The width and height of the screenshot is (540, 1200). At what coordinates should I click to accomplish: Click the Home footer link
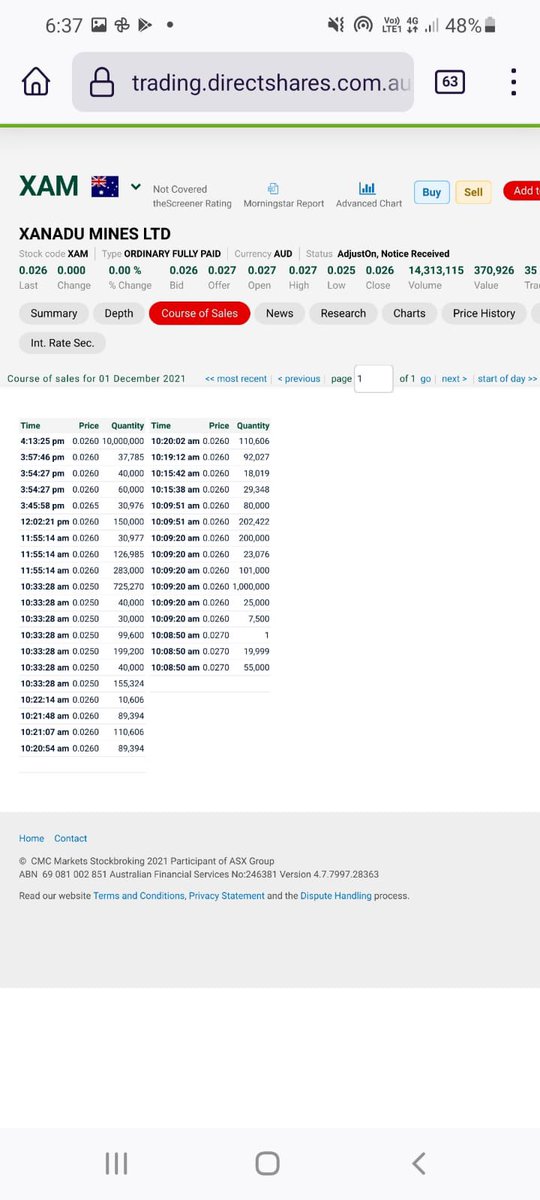point(32,838)
